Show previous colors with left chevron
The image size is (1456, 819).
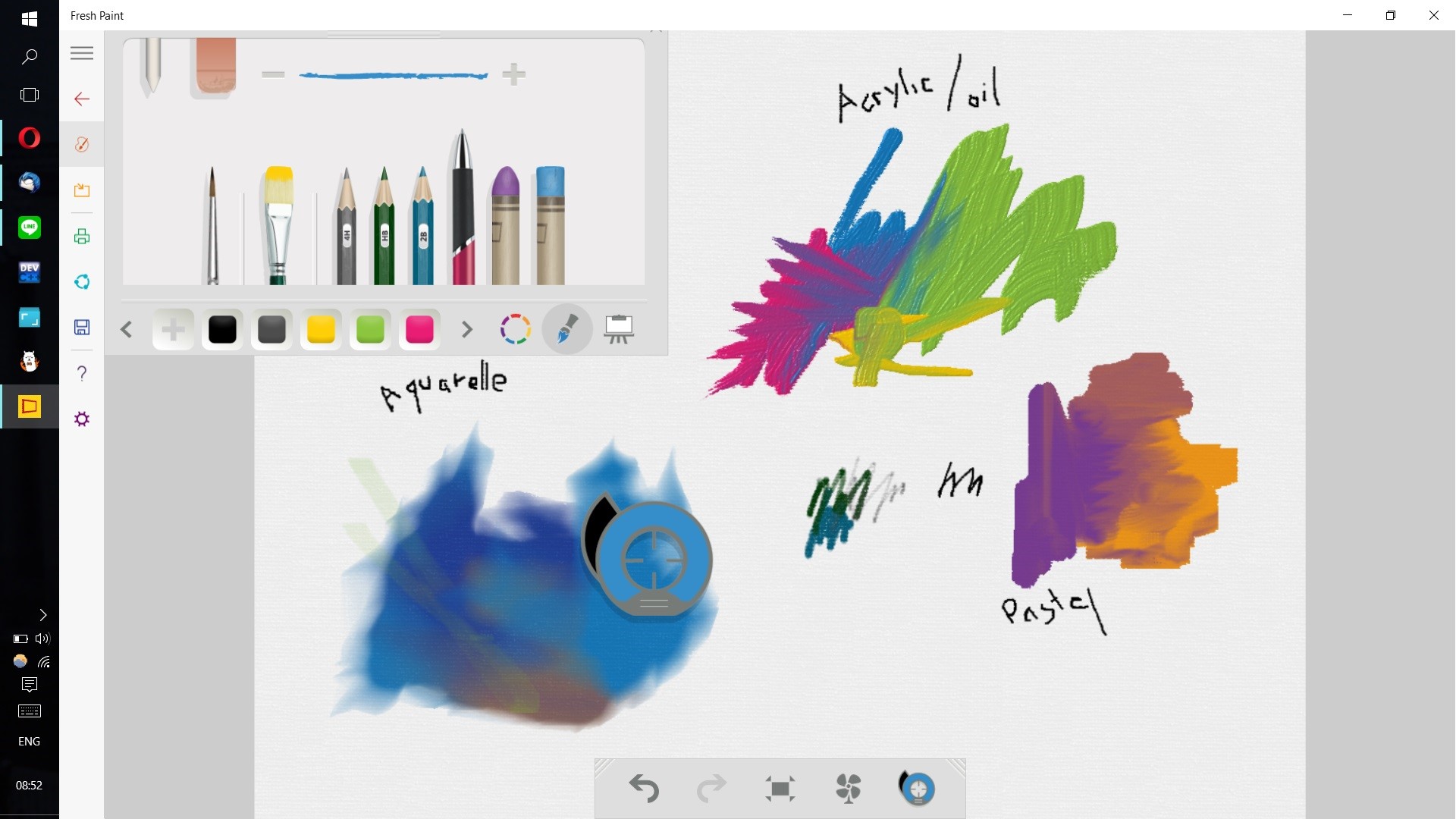click(x=127, y=329)
